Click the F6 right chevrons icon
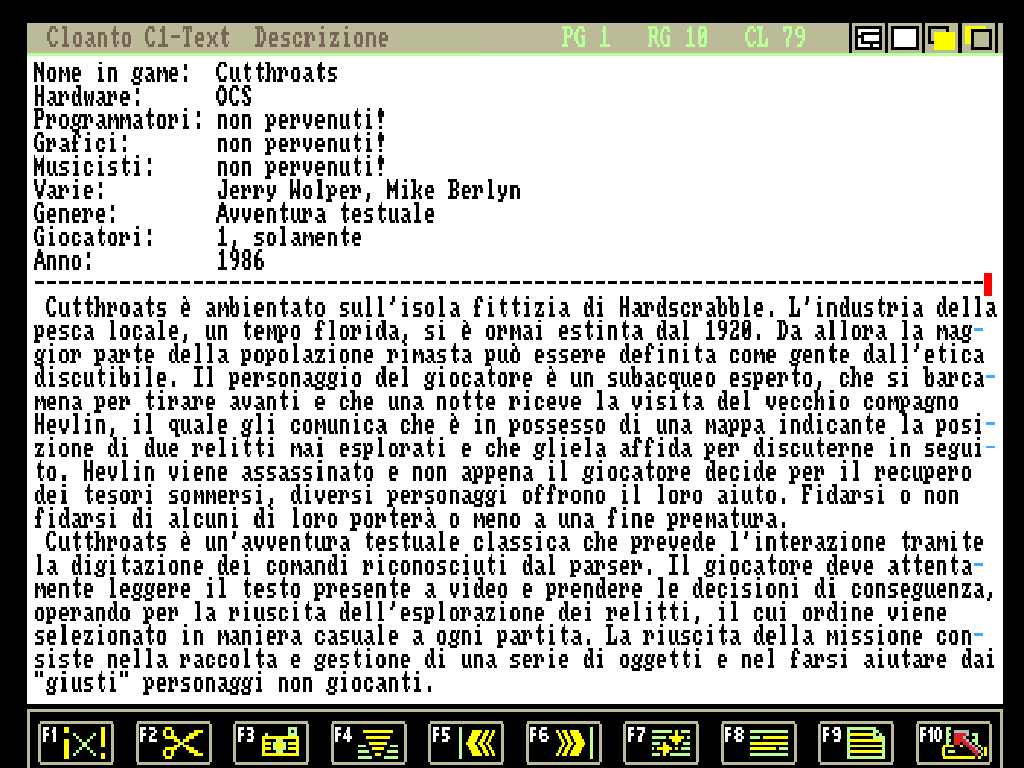1024x768 pixels. (x=563, y=742)
